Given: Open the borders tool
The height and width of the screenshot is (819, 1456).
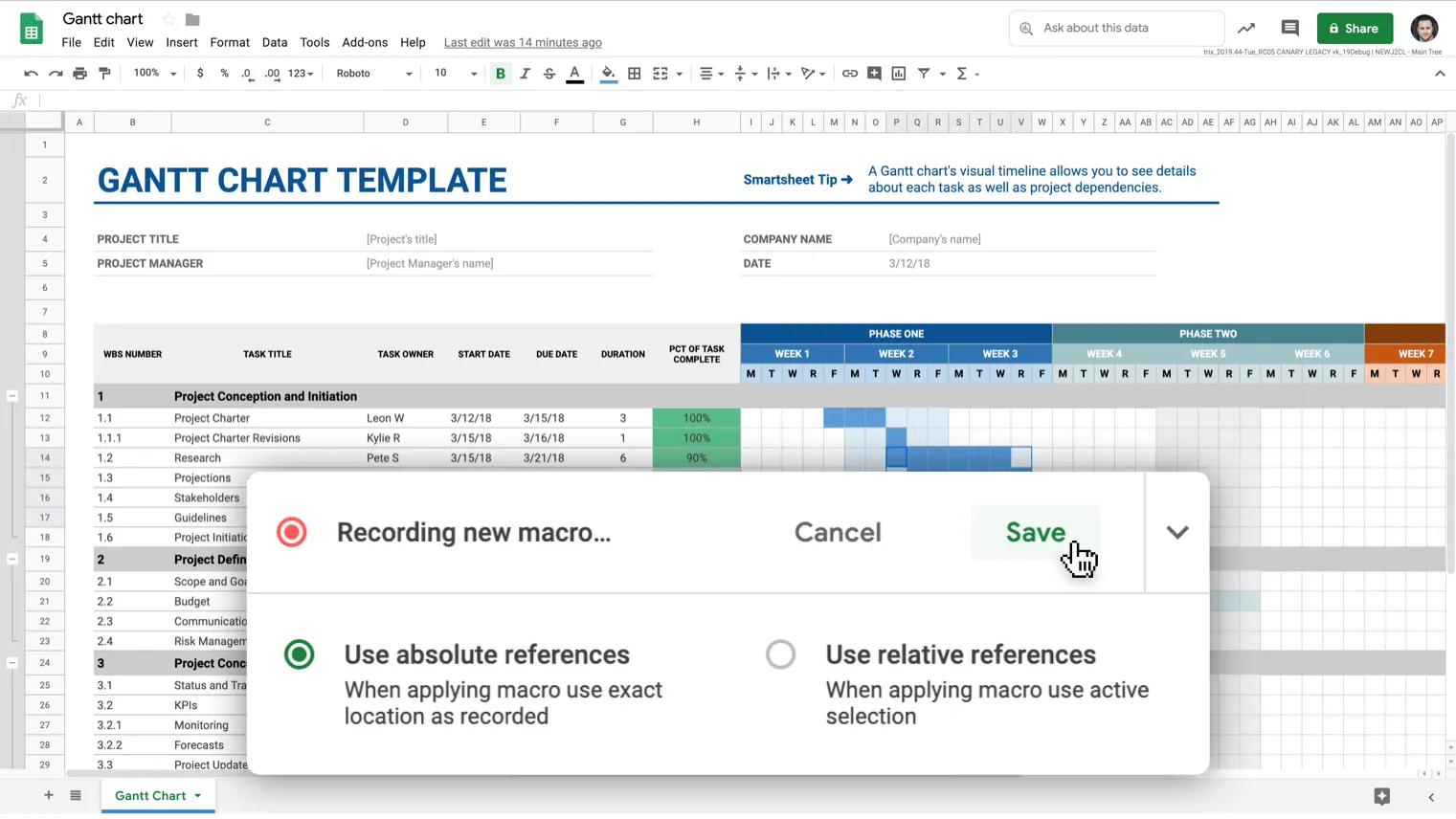Looking at the screenshot, I should click(635, 74).
